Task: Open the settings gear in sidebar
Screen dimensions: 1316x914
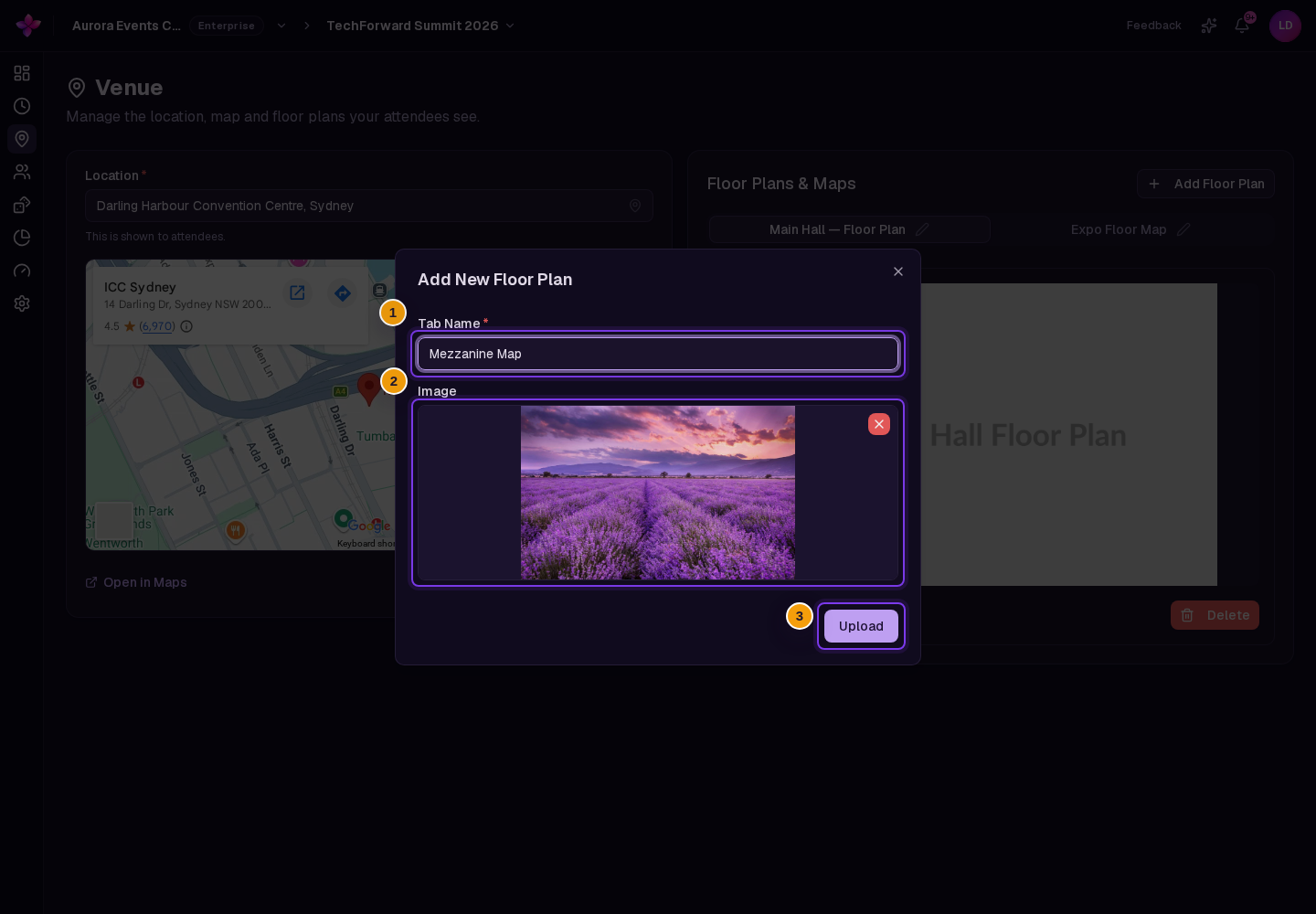Action: (22, 303)
